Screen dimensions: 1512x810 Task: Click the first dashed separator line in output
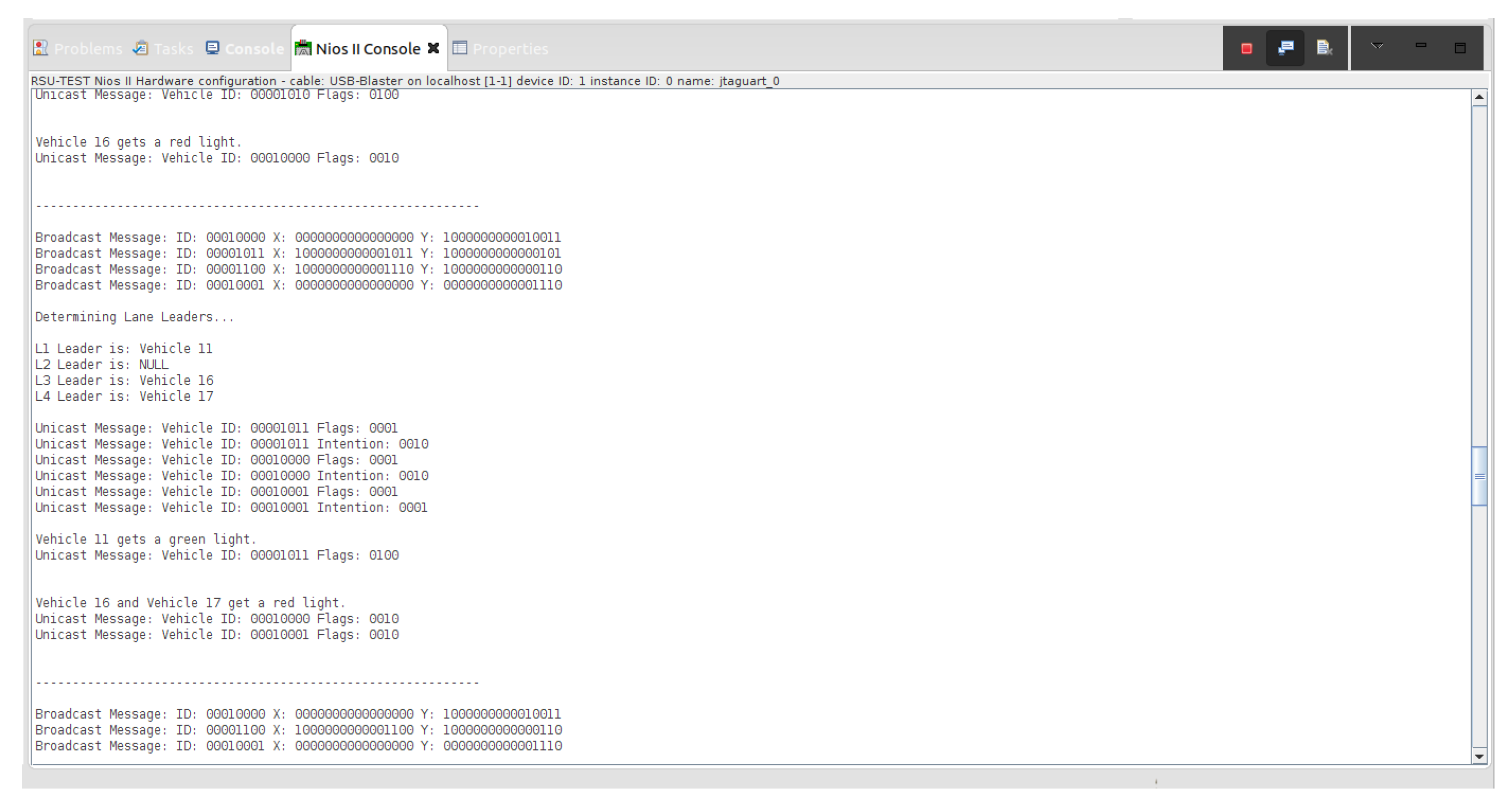tap(257, 207)
